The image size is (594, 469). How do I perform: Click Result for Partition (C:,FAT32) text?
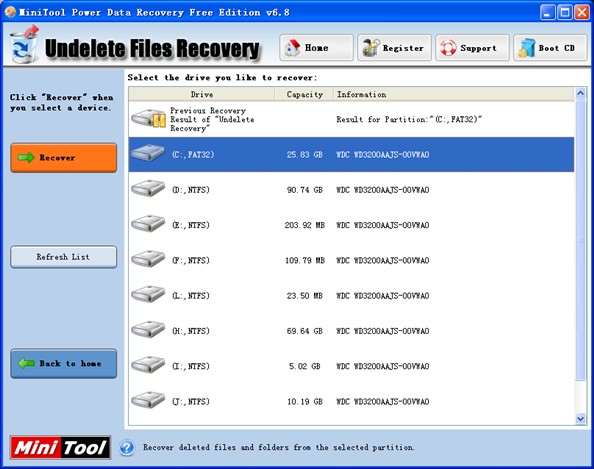(x=409, y=119)
